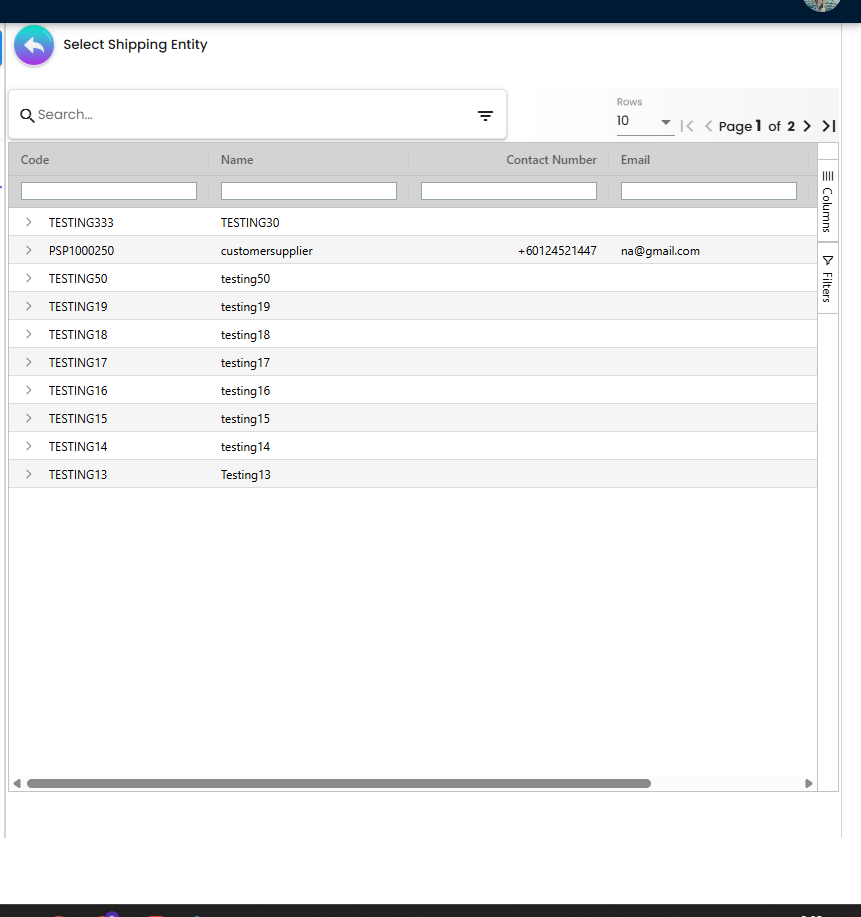Open the Rows per page dropdown
The height and width of the screenshot is (917, 861).
(x=645, y=122)
